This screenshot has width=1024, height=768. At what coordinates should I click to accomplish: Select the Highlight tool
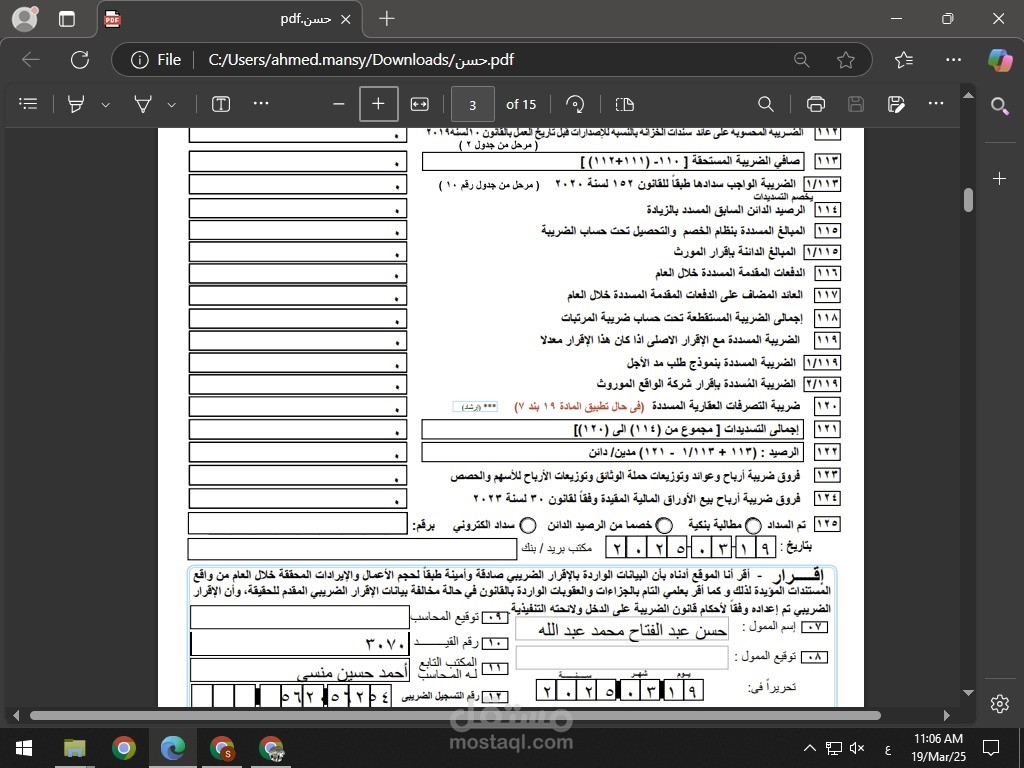[x=76, y=104]
